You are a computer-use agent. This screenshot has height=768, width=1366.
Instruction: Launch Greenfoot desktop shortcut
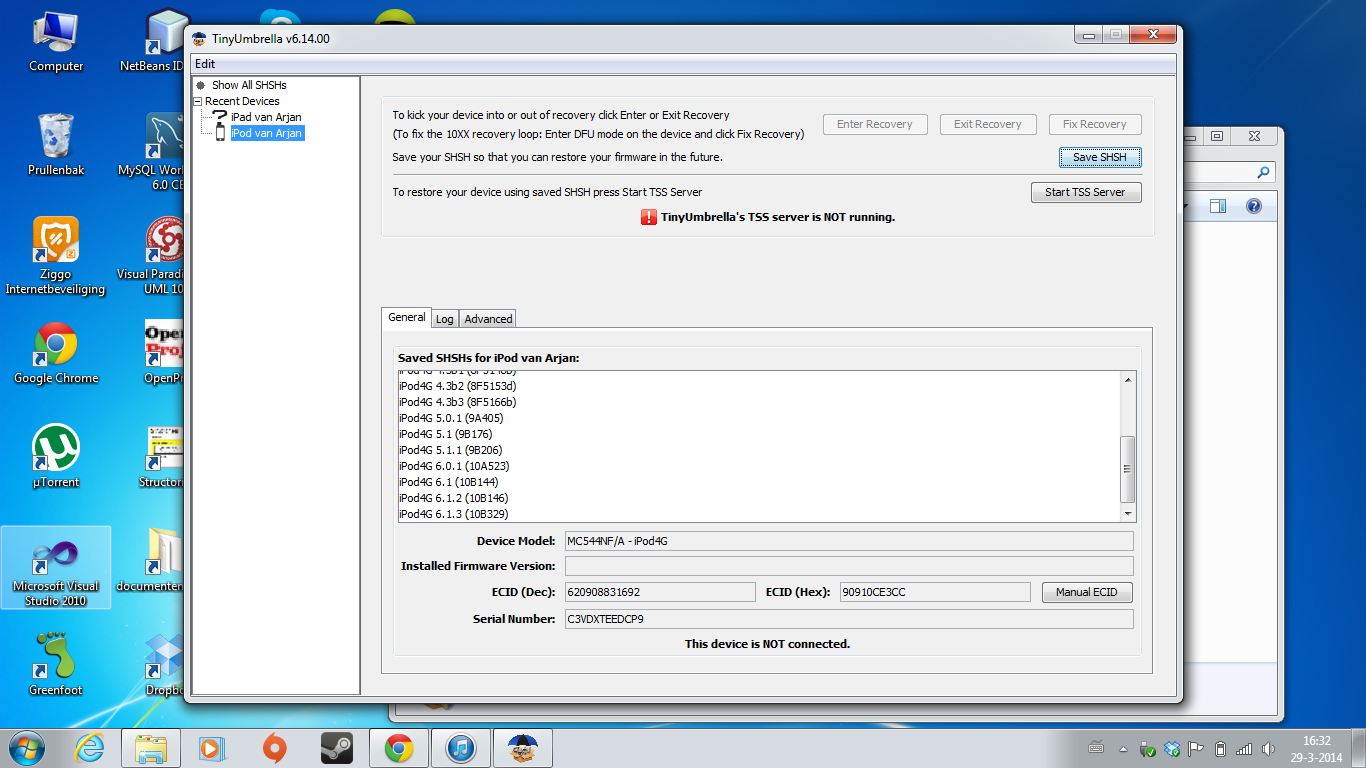(x=56, y=663)
